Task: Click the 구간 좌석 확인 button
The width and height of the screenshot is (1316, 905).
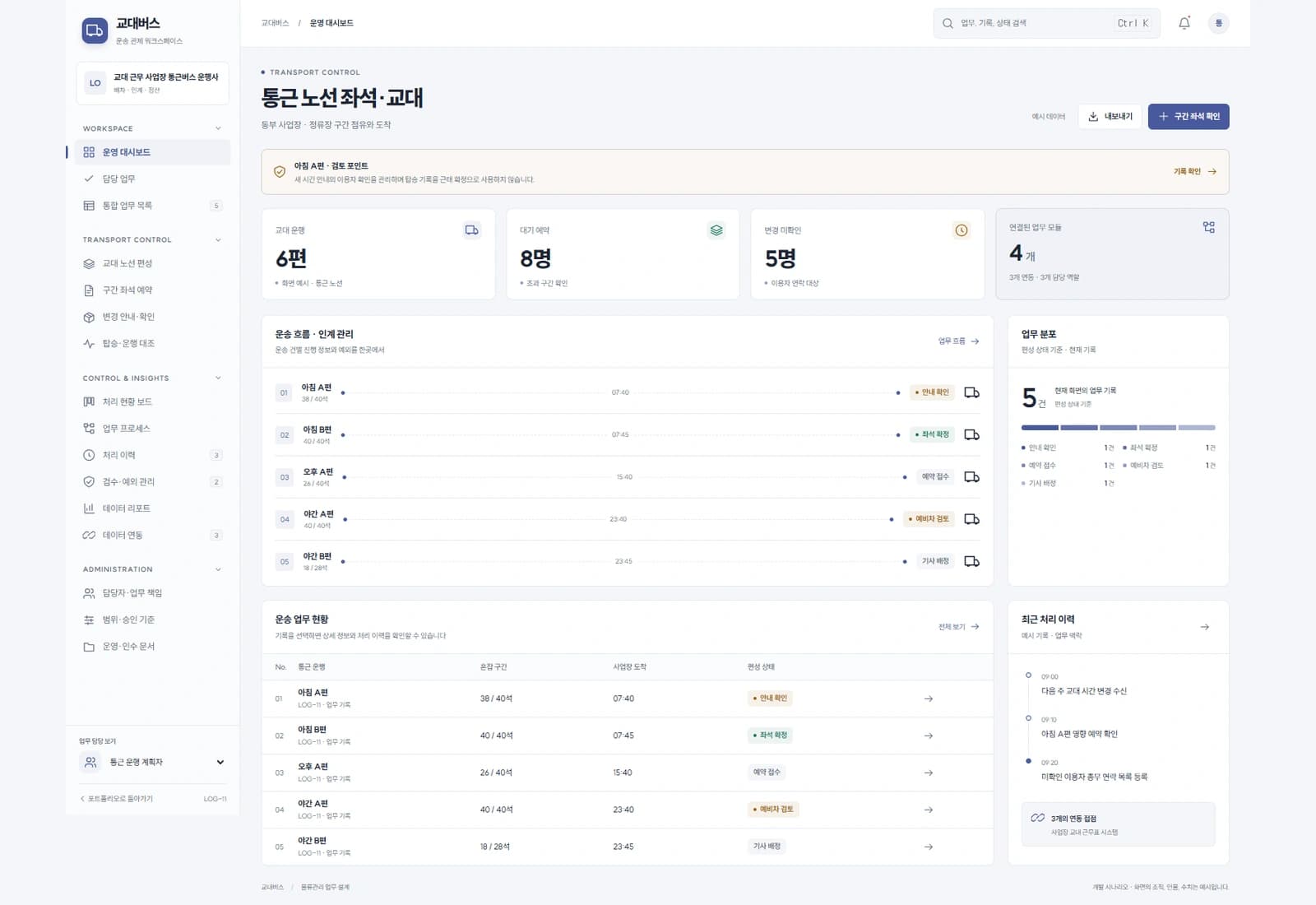Action: click(x=1189, y=117)
